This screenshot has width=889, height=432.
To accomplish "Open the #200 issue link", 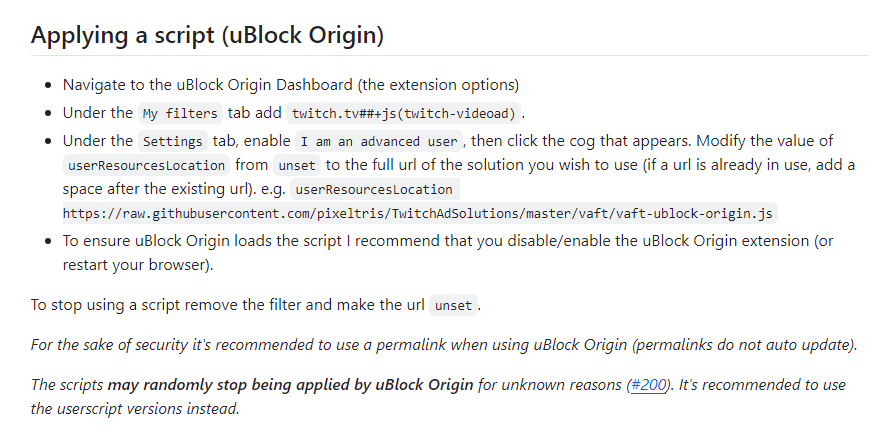I will click(x=648, y=385).
